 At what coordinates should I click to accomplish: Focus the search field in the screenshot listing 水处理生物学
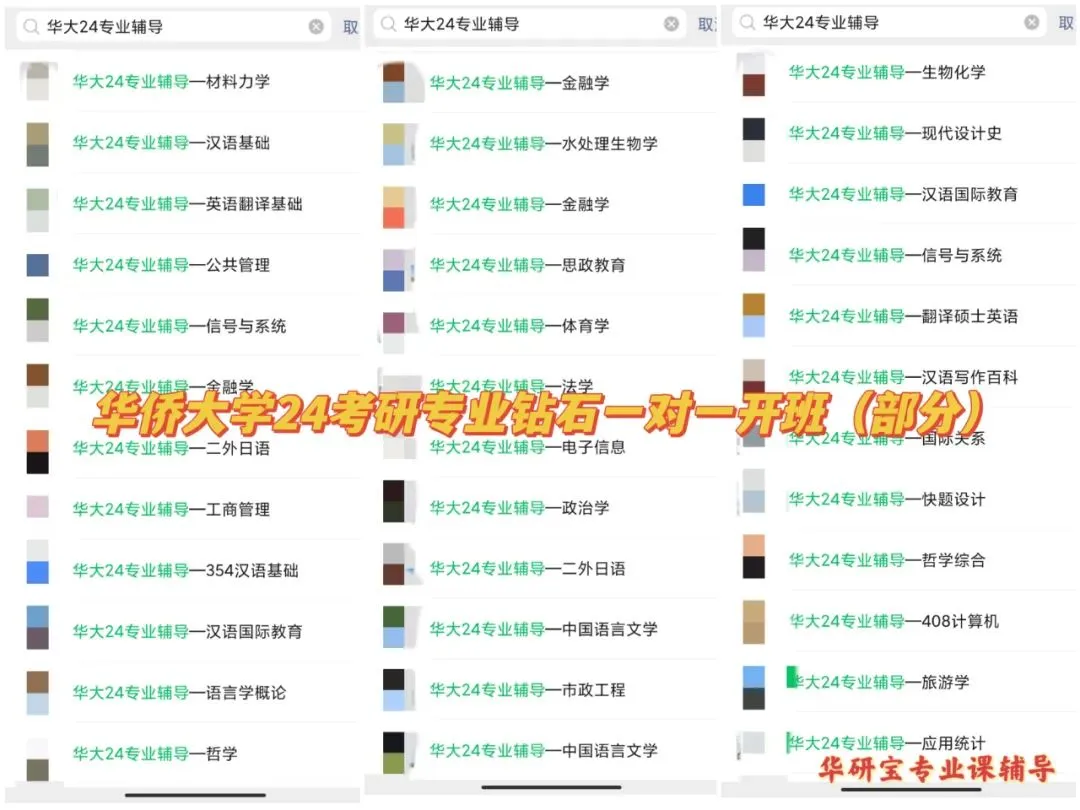529,24
